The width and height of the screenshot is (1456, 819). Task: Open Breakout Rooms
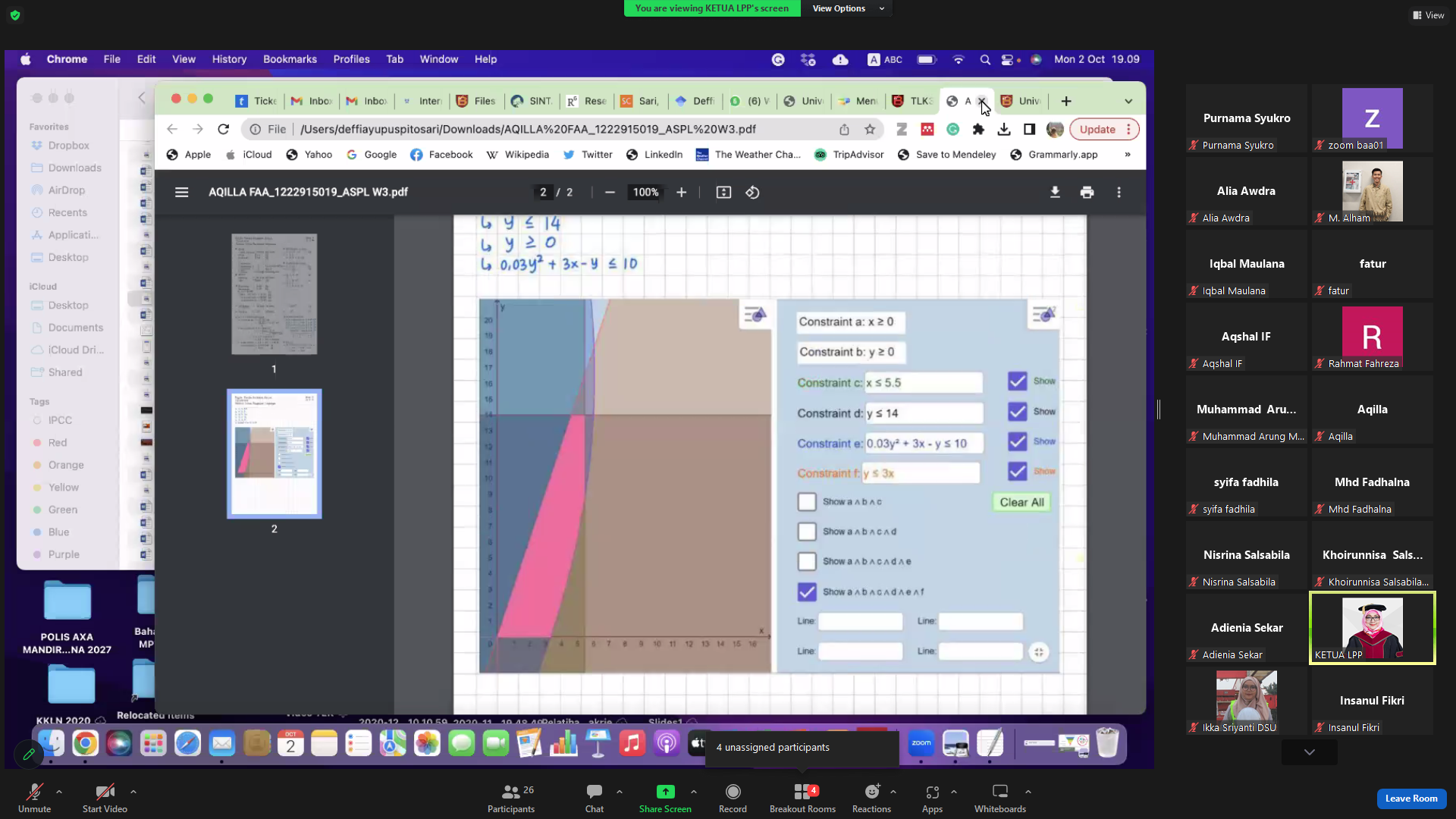tap(802, 798)
